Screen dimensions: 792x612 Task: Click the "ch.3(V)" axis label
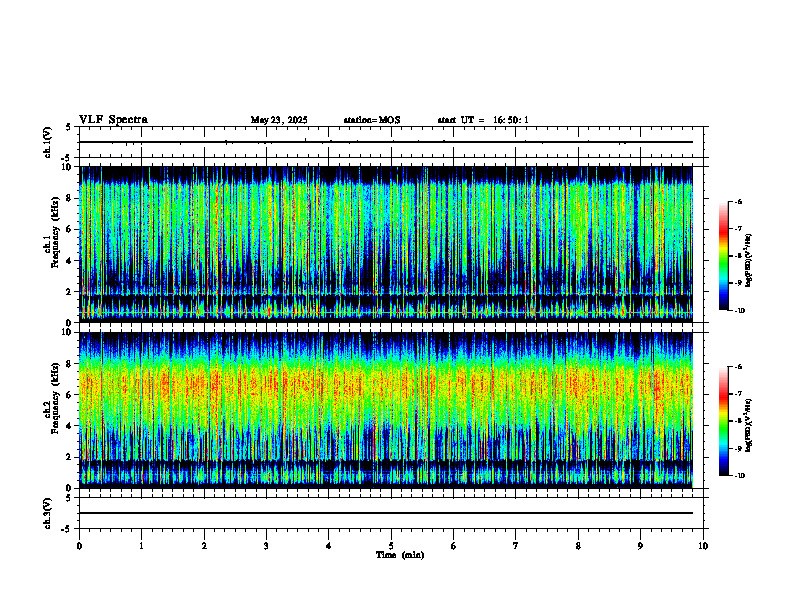[x=48, y=513]
